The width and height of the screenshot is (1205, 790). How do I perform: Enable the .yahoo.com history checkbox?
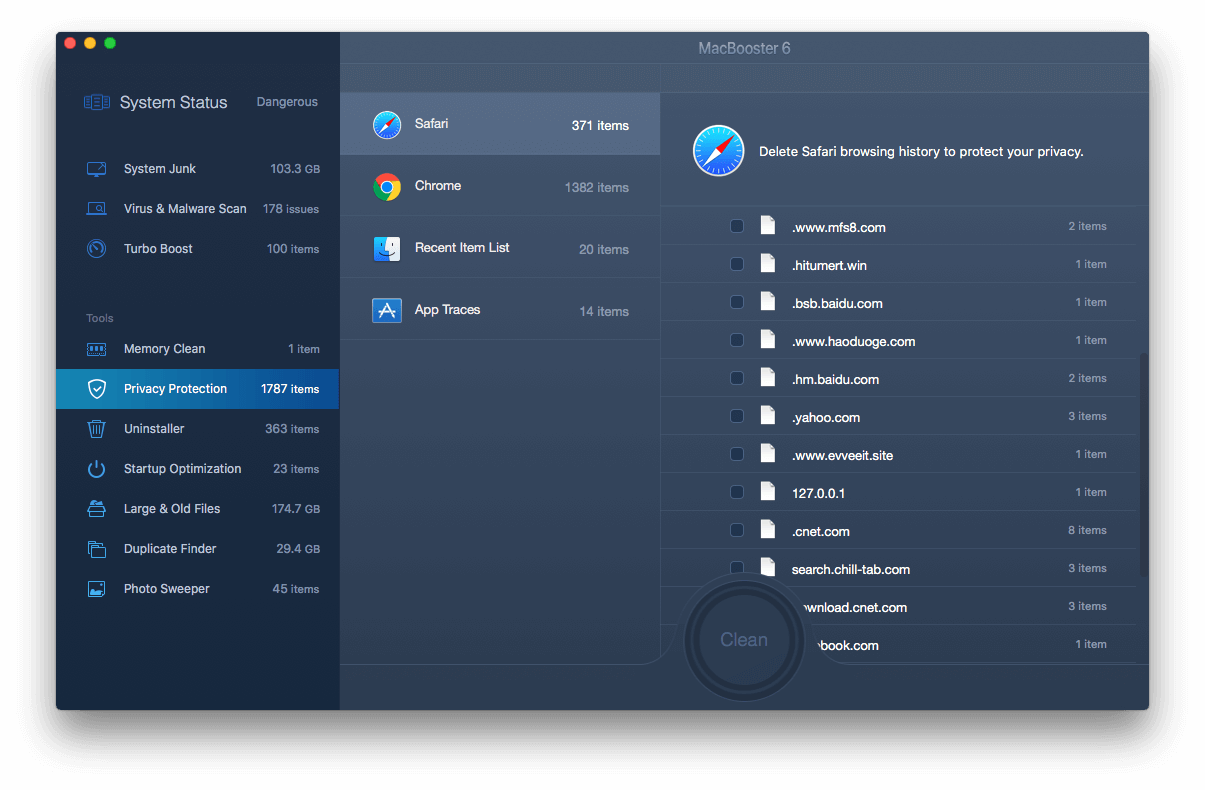(x=737, y=417)
